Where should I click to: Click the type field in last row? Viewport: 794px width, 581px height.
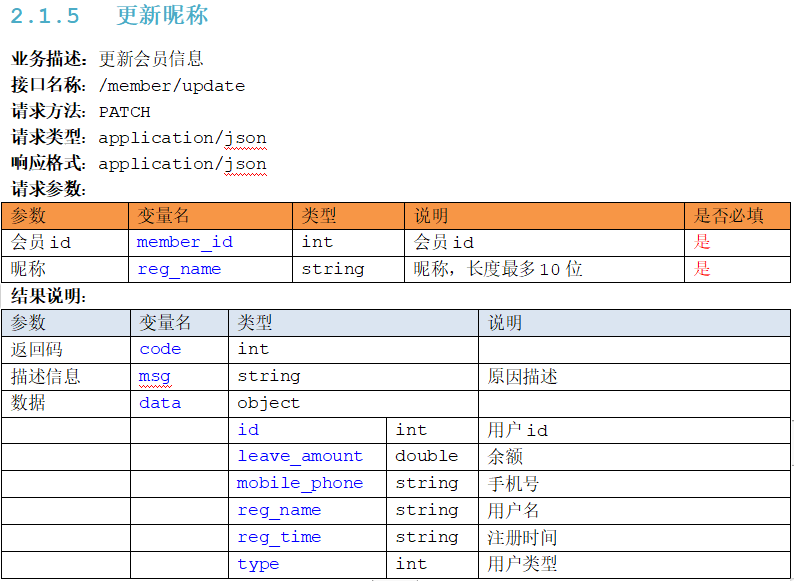(x=258, y=564)
